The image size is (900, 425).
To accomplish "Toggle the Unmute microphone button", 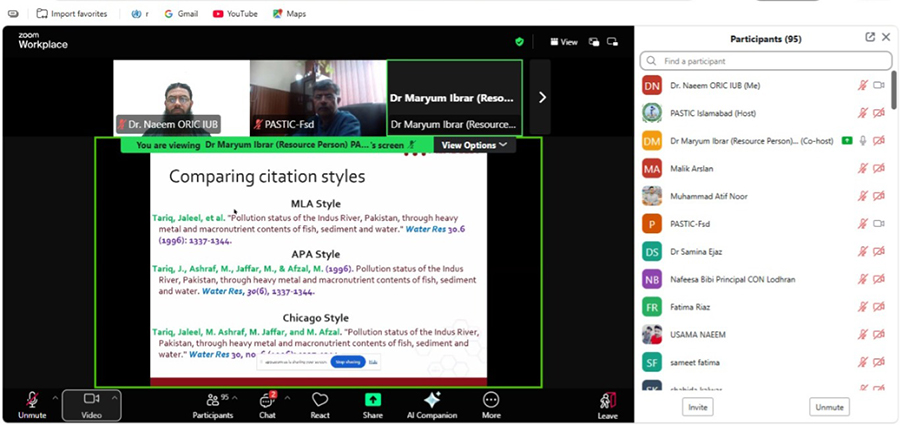I will pos(31,402).
